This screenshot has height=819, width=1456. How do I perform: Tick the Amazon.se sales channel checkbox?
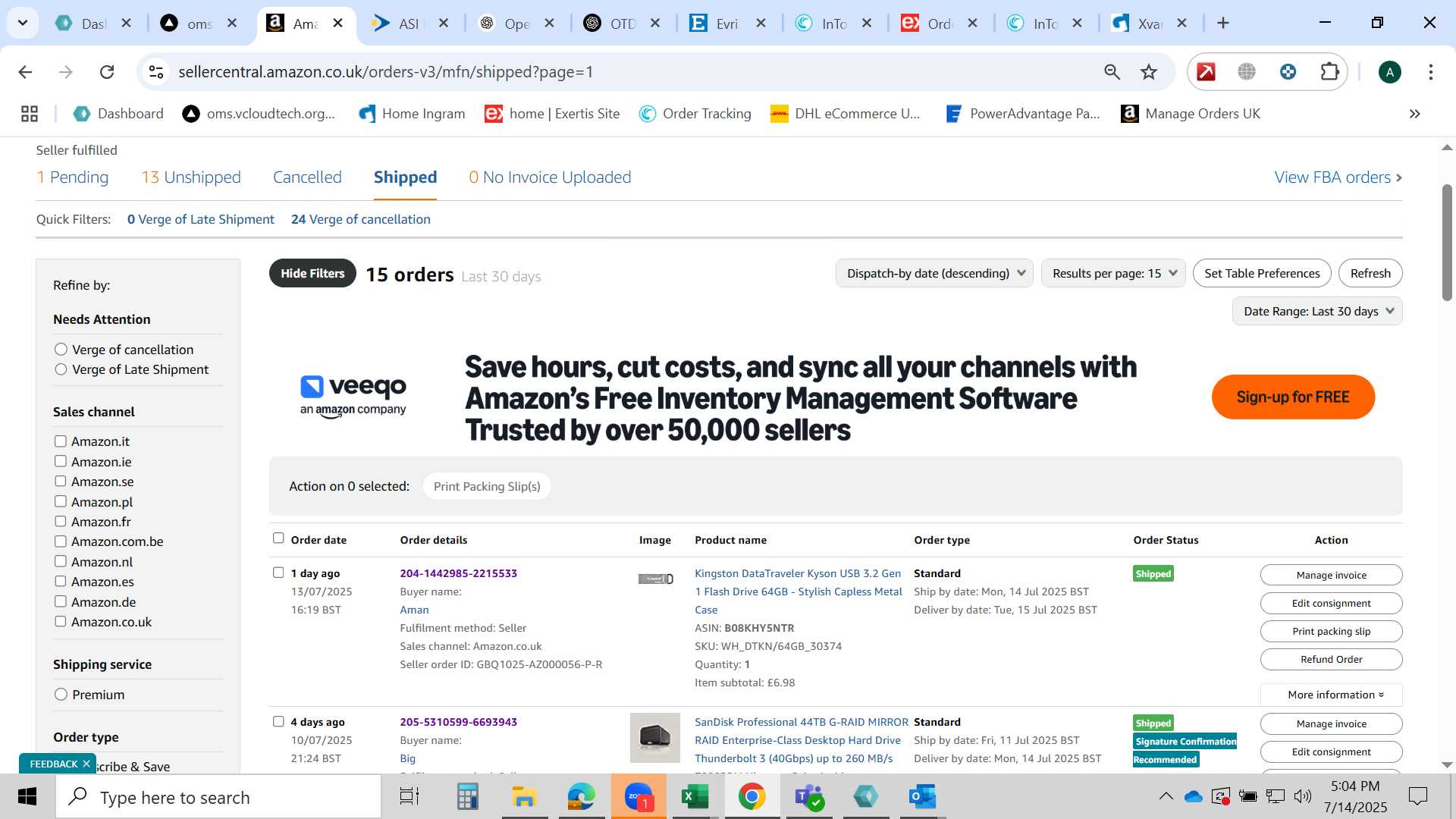click(x=61, y=482)
